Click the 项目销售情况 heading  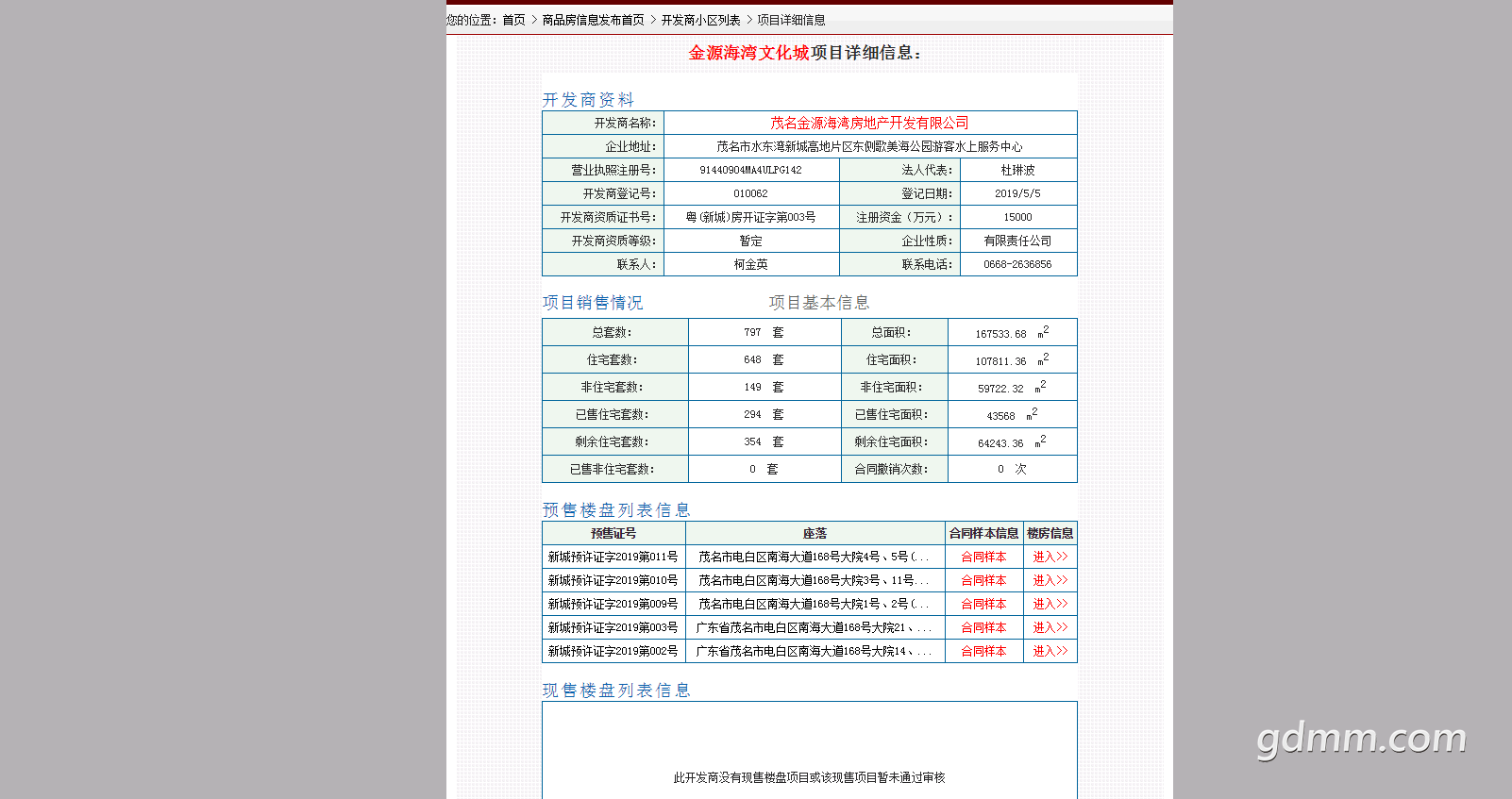(x=593, y=303)
